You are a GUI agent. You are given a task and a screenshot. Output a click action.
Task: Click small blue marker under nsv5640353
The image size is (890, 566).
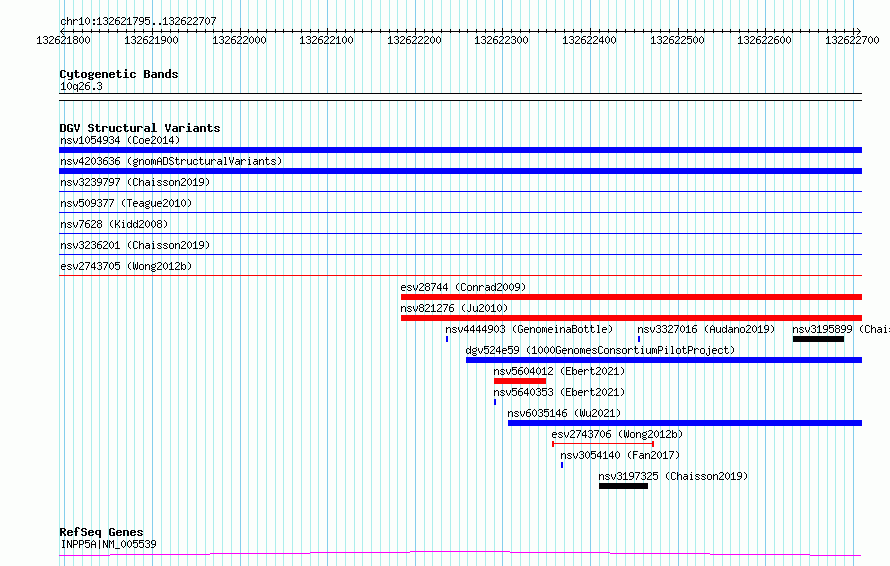pos(495,402)
